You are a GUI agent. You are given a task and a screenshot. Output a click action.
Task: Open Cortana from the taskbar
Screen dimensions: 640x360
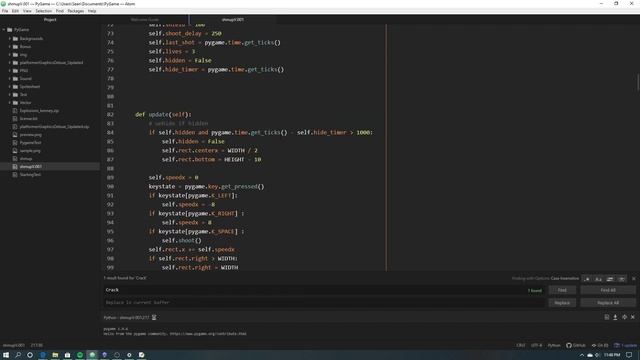(30, 355)
